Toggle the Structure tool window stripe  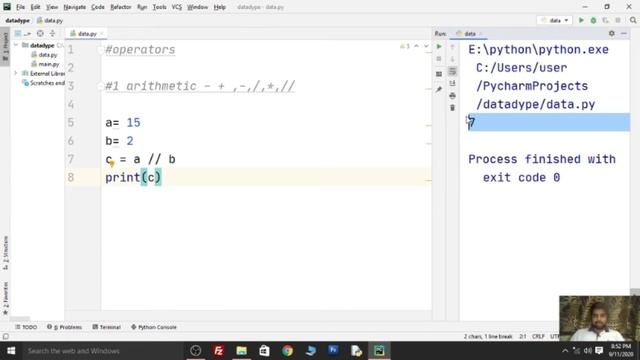click(x=5, y=252)
